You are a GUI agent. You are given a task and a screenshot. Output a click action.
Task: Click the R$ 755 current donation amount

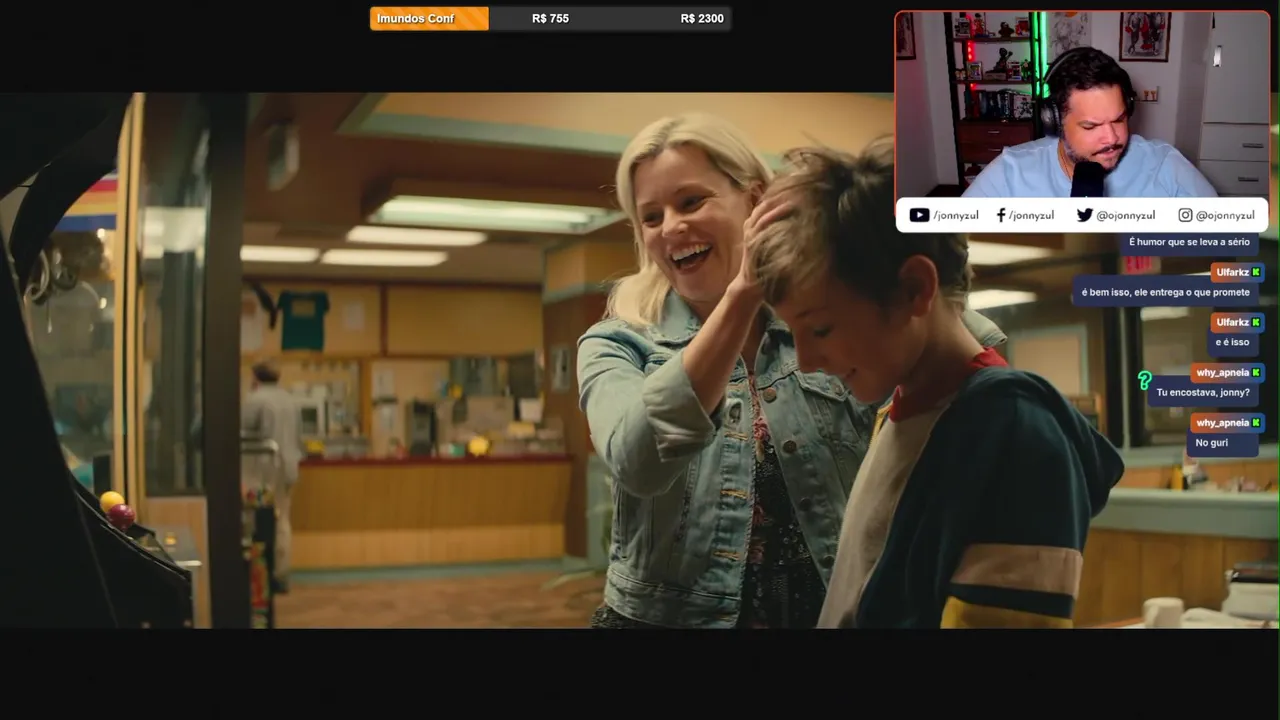click(550, 19)
